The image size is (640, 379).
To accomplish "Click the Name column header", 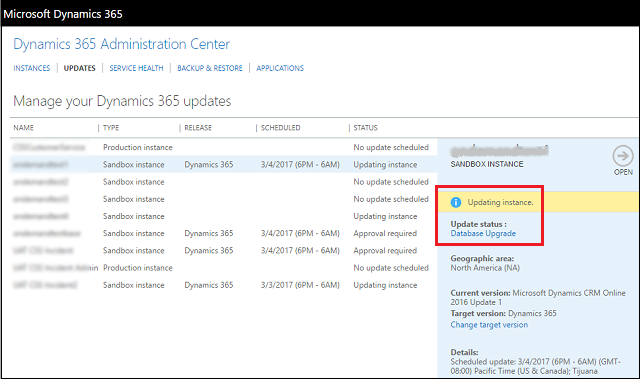I will 24,128.
